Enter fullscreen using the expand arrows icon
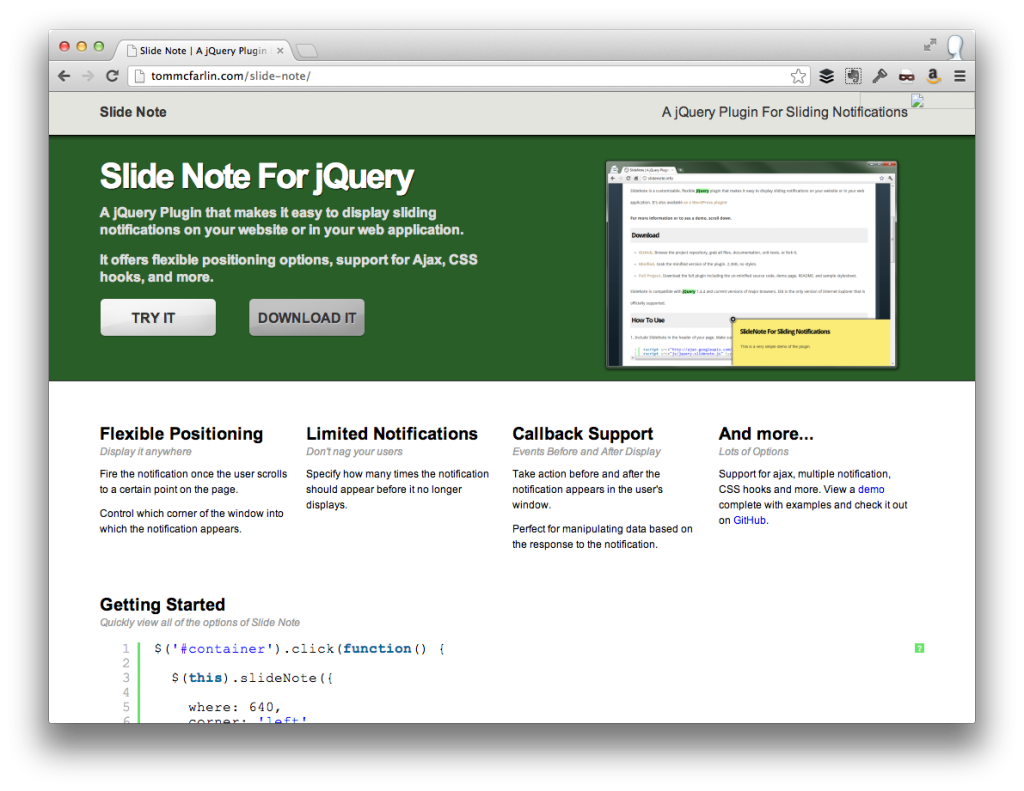The image size is (1024, 791). (930, 45)
